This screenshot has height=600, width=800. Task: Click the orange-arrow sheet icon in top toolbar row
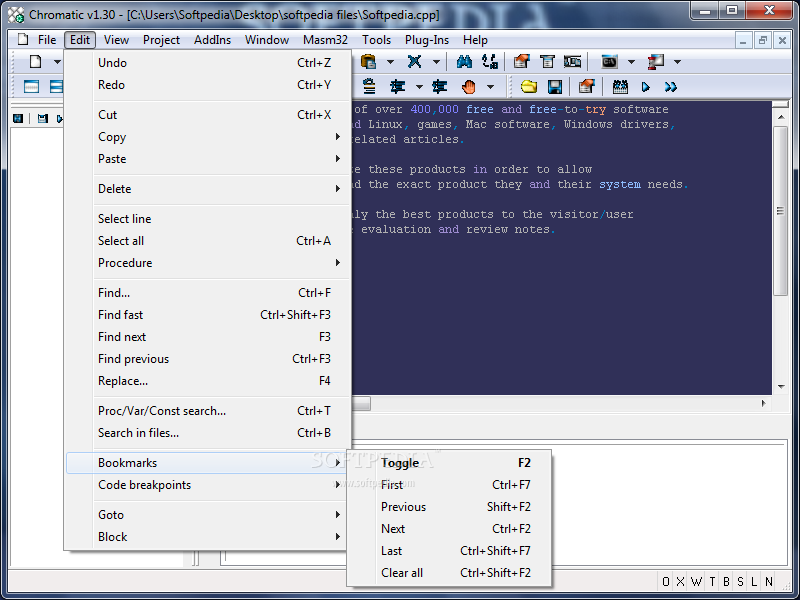(521, 62)
